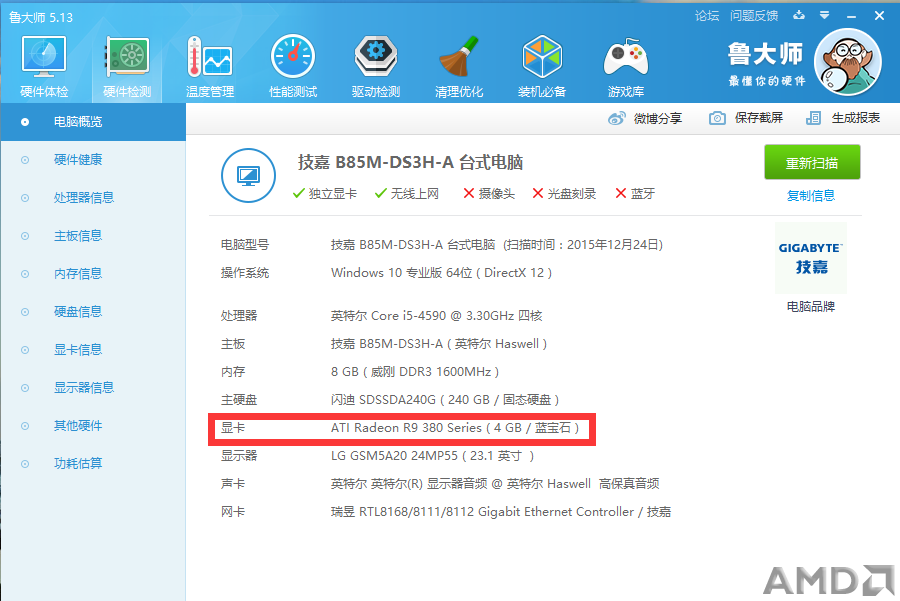The height and width of the screenshot is (601, 900).
Task: Click the 8 GB DDR3 1600MHz memory value
Action: (414, 372)
